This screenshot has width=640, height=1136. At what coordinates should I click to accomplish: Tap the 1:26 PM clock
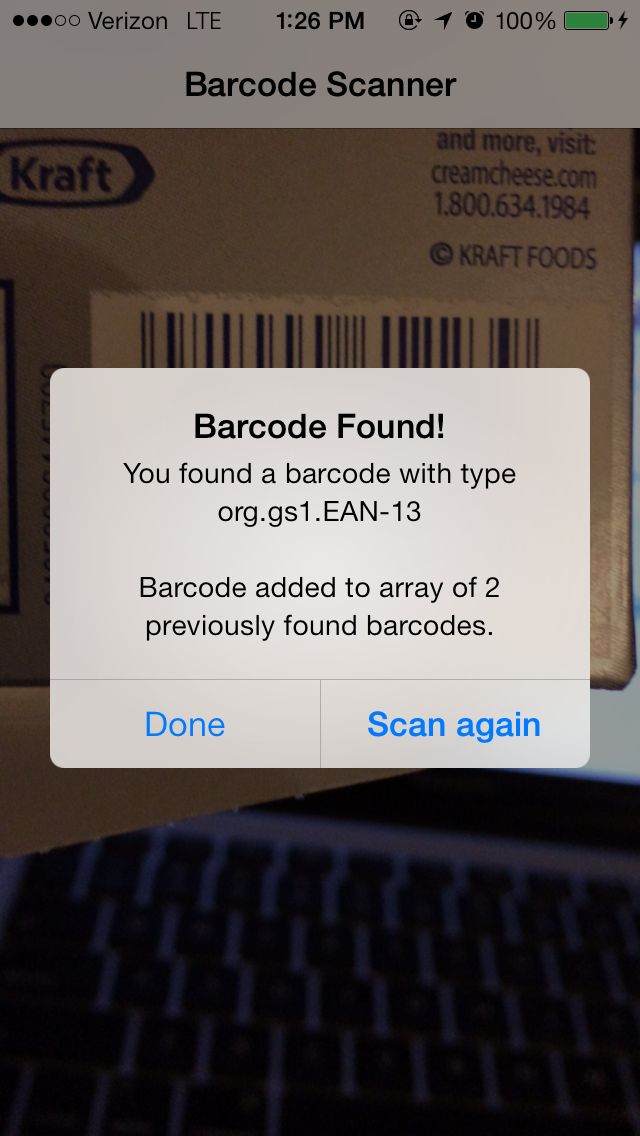(x=320, y=21)
